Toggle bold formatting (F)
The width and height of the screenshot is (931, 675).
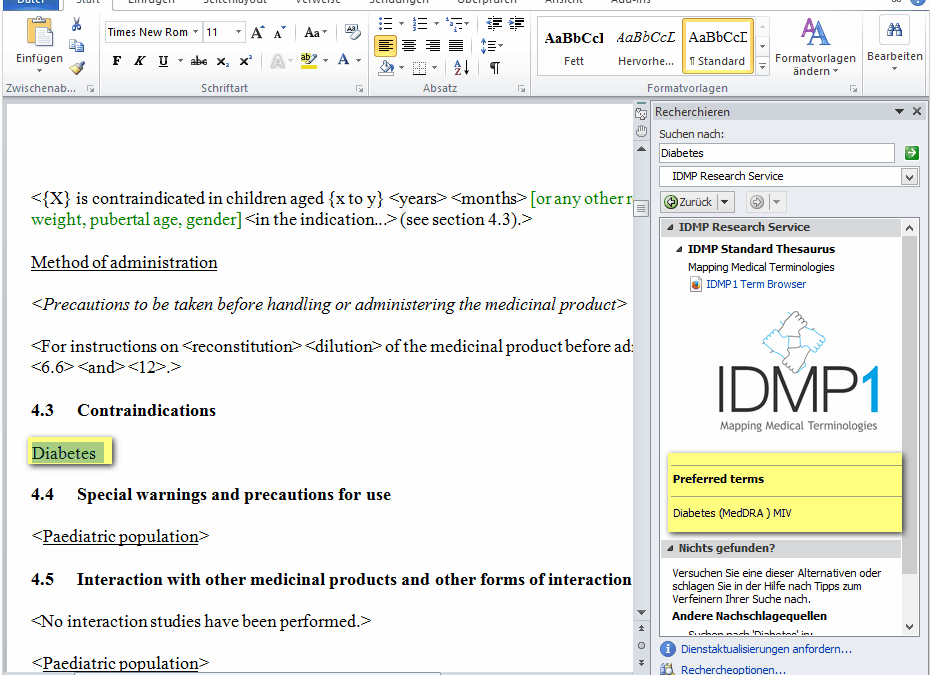[x=117, y=61]
